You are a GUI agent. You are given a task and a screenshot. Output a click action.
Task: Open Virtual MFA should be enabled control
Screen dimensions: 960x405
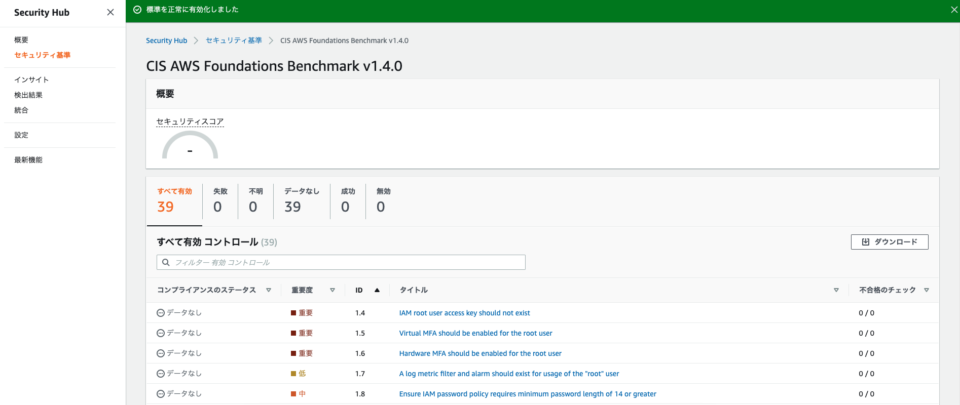point(476,333)
